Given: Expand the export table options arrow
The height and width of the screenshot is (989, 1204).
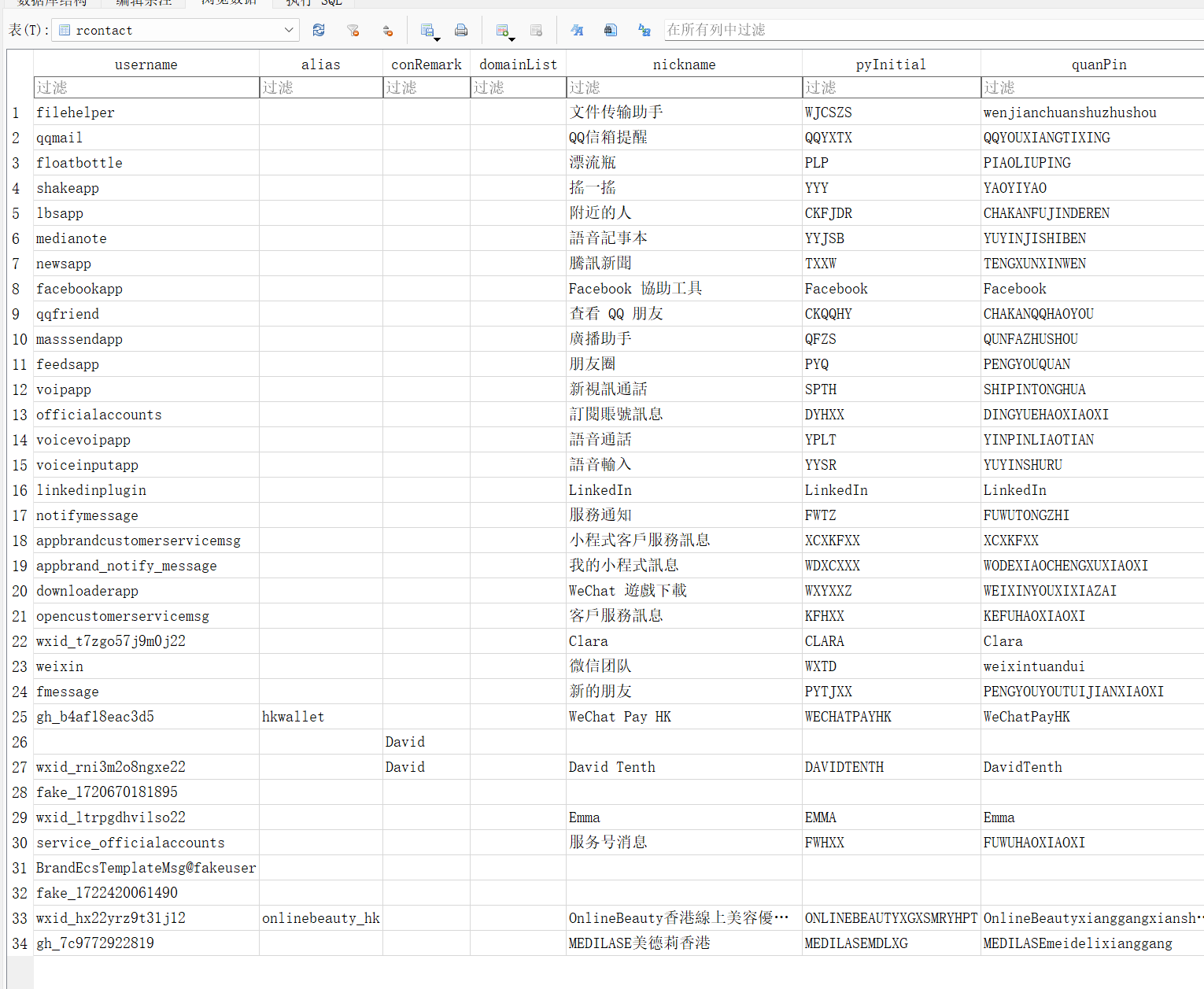Looking at the screenshot, I should 438,38.
